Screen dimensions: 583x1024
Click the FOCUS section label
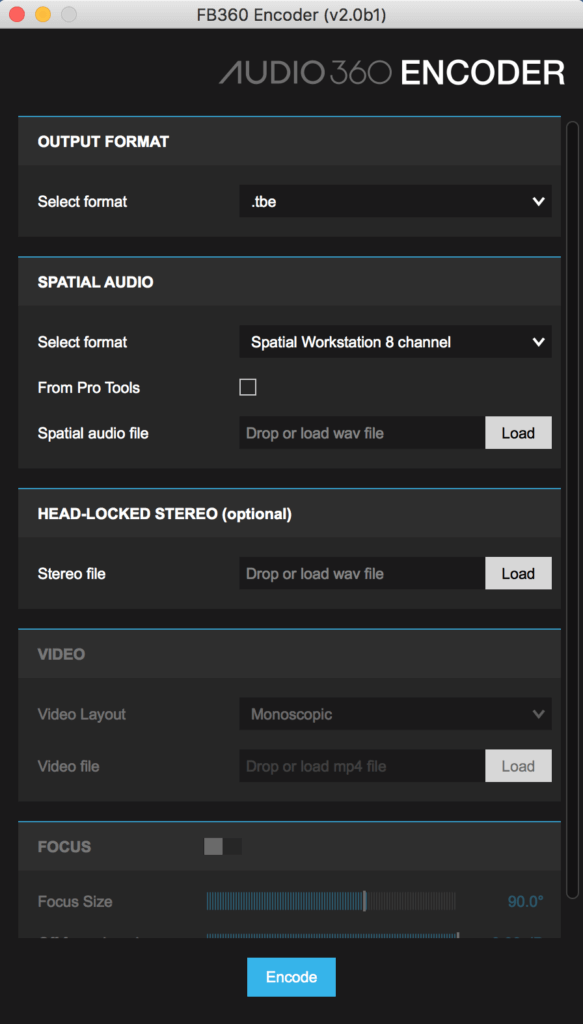(64, 846)
